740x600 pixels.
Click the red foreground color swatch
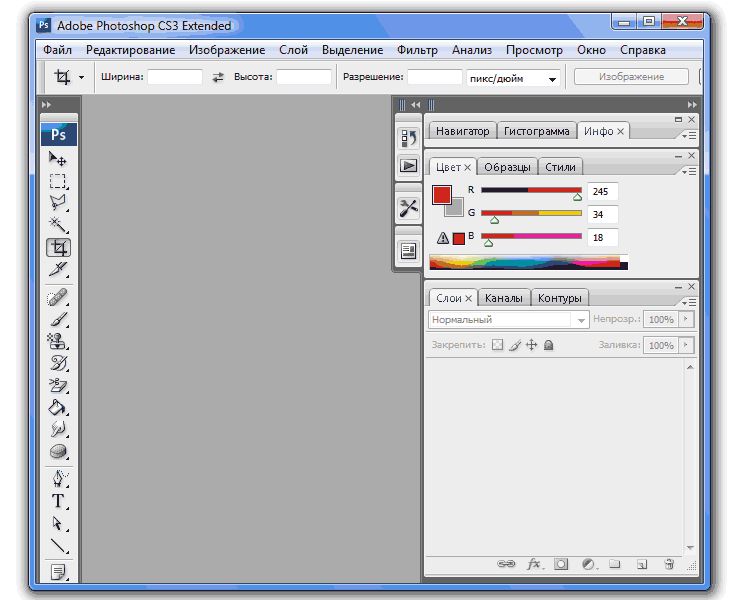[x=441, y=195]
